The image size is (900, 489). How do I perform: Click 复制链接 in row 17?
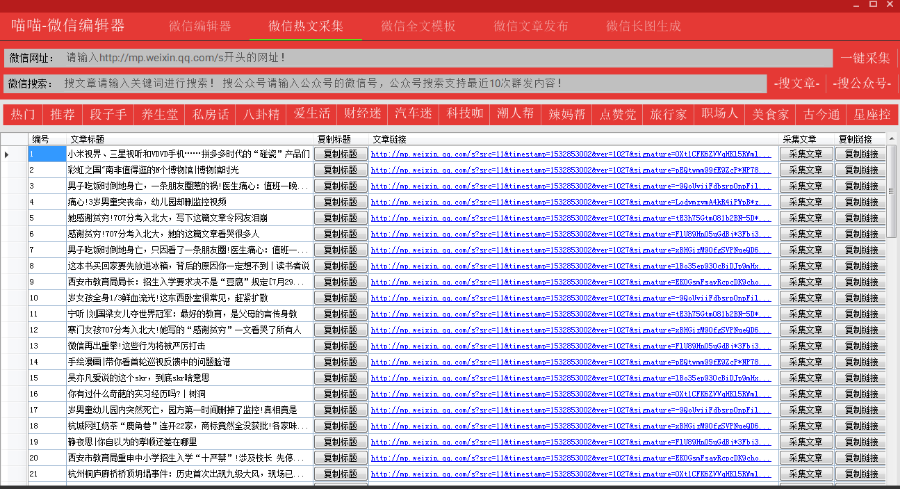tap(862, 410)
